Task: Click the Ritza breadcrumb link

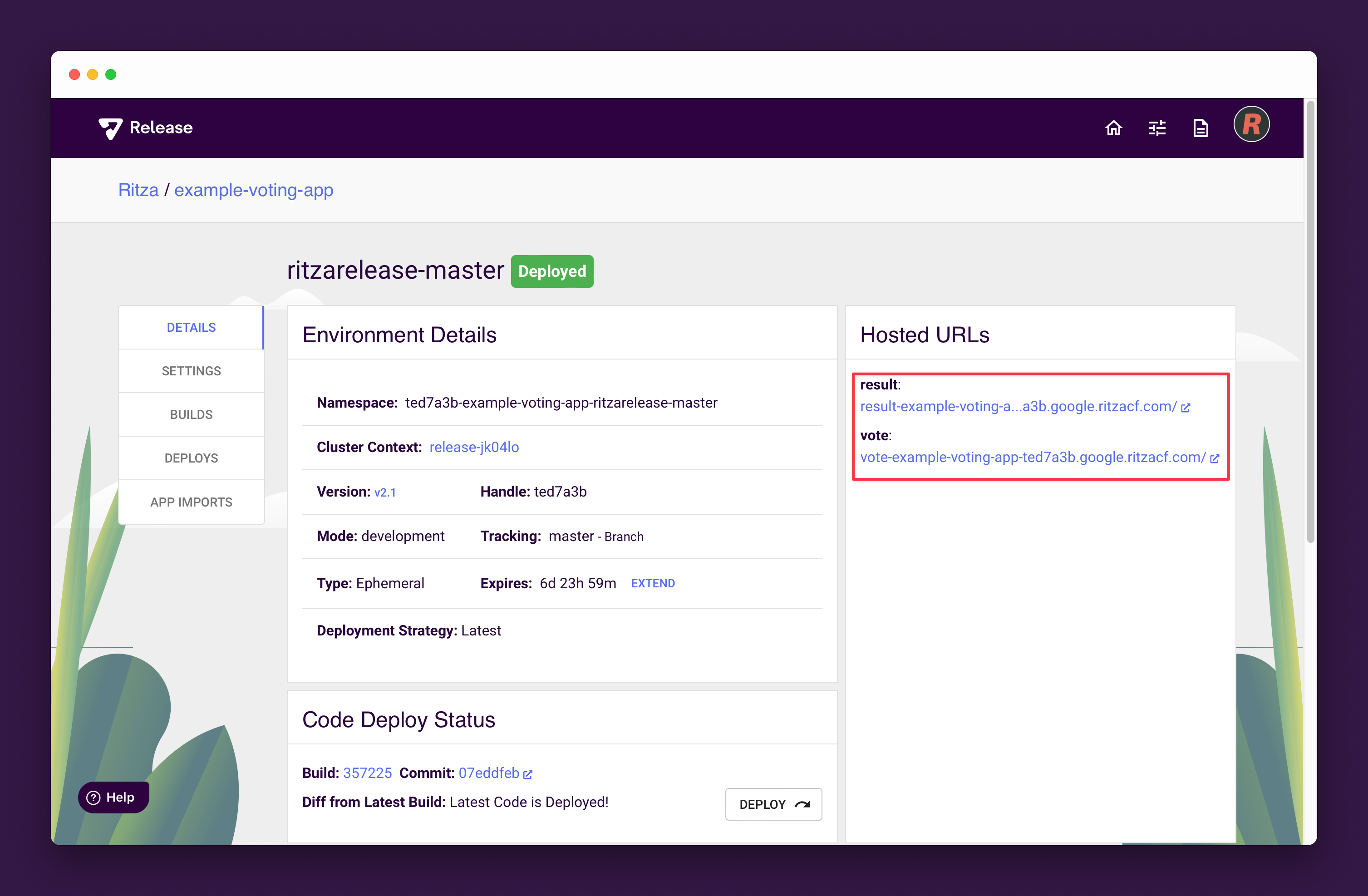Action: [x=138, y=190]
